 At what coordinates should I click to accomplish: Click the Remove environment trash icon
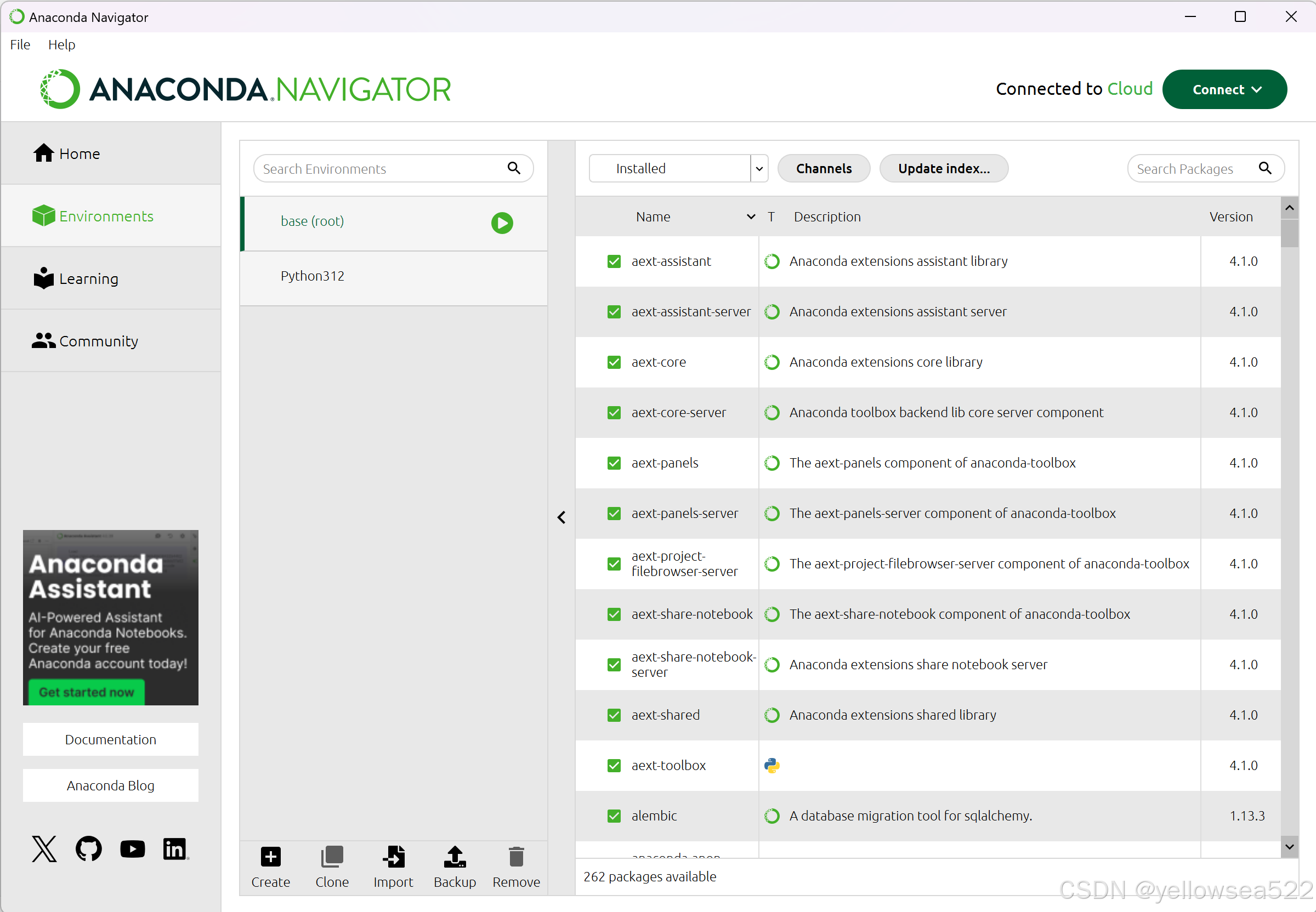515,857
